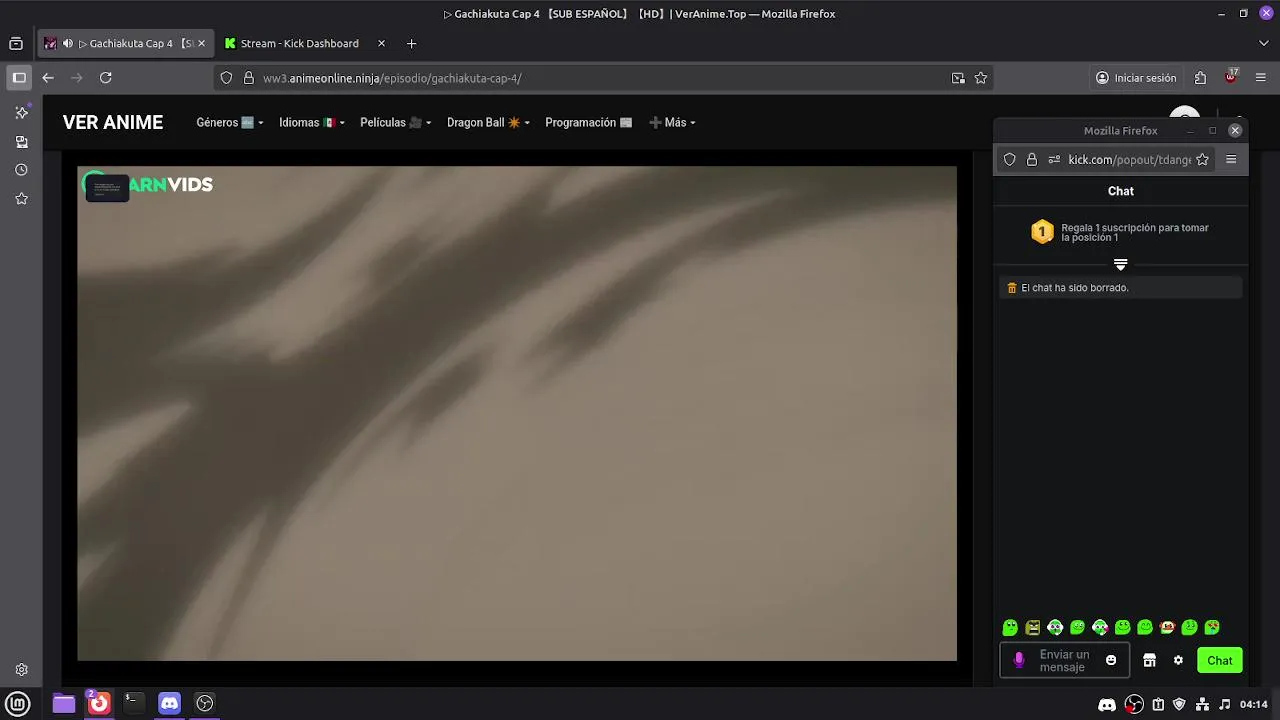
Task: Click the network icon in system tray
Action: pos(1202,704)
